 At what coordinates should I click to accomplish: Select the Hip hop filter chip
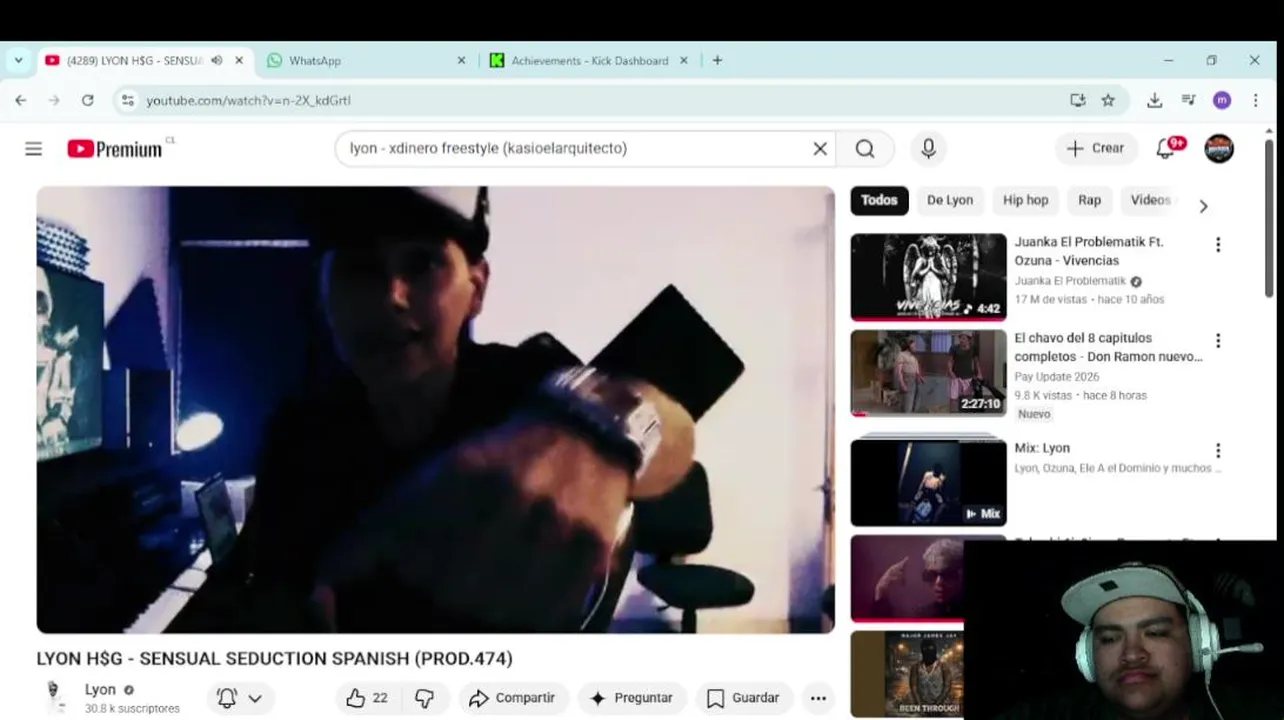(1025, 200)
